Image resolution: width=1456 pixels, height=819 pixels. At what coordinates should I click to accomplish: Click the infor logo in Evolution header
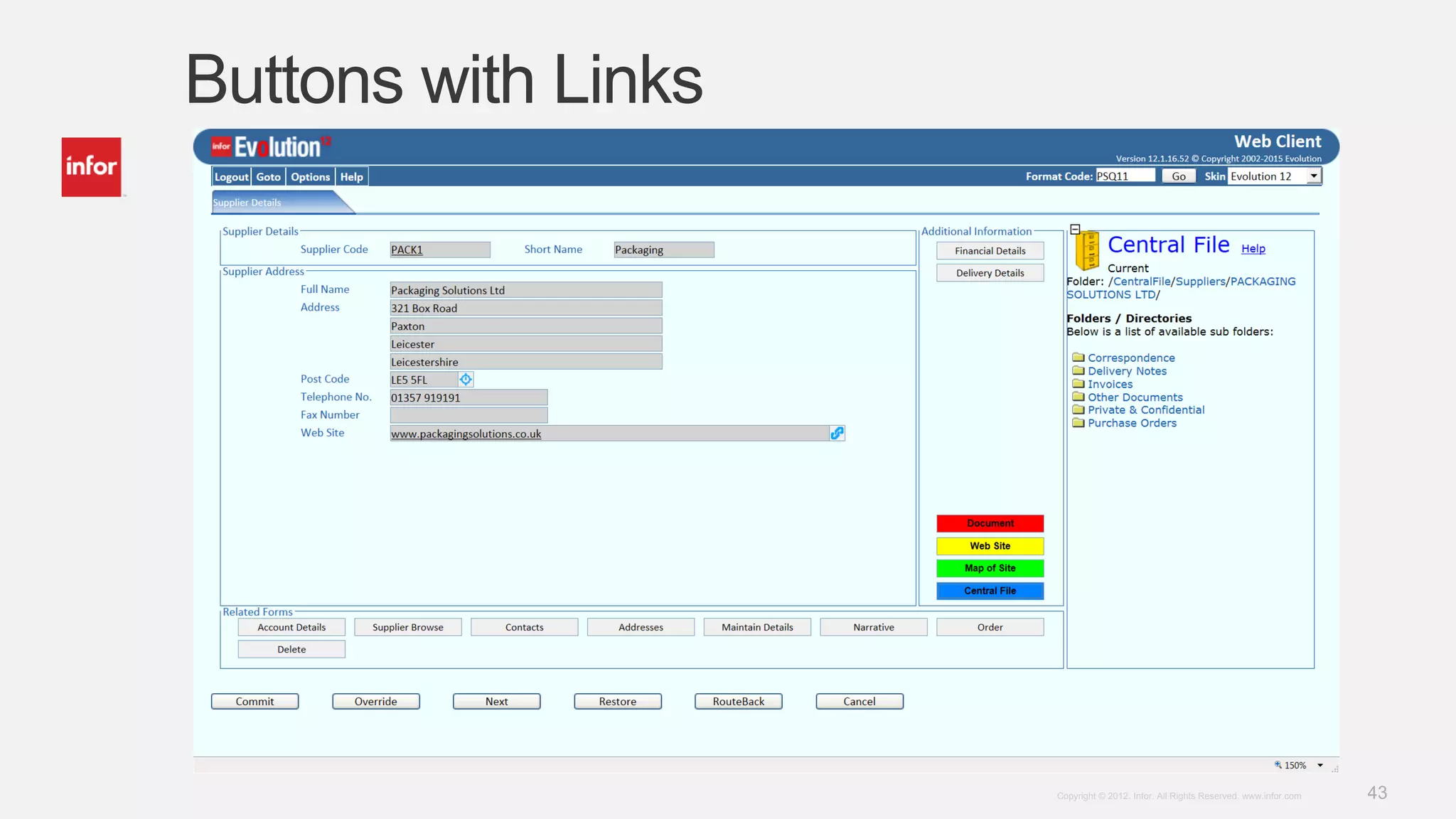(x=221, y=146)
